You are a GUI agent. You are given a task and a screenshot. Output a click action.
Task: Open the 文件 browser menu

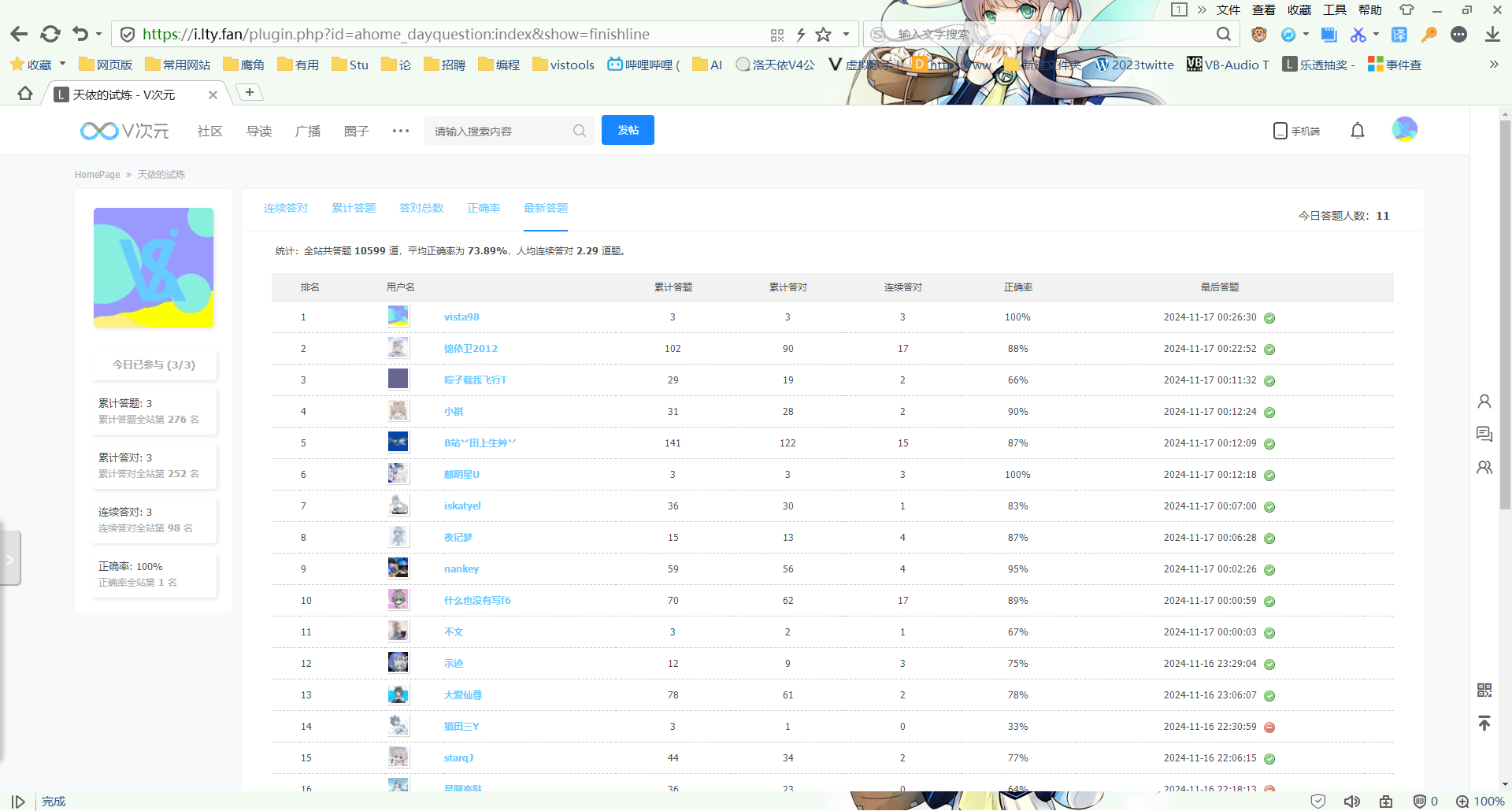pos(1228,10)
